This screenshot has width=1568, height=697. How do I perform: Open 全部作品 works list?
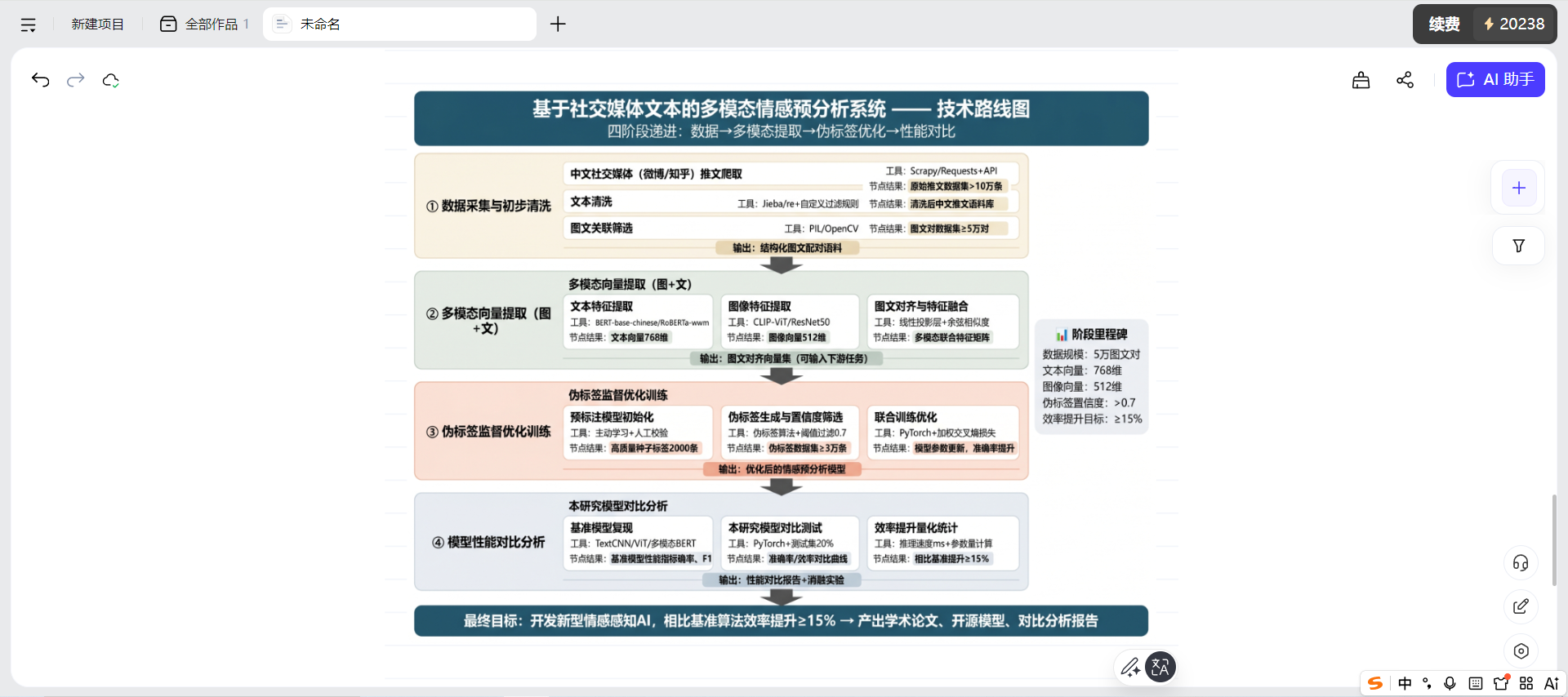tap(204, 24)
